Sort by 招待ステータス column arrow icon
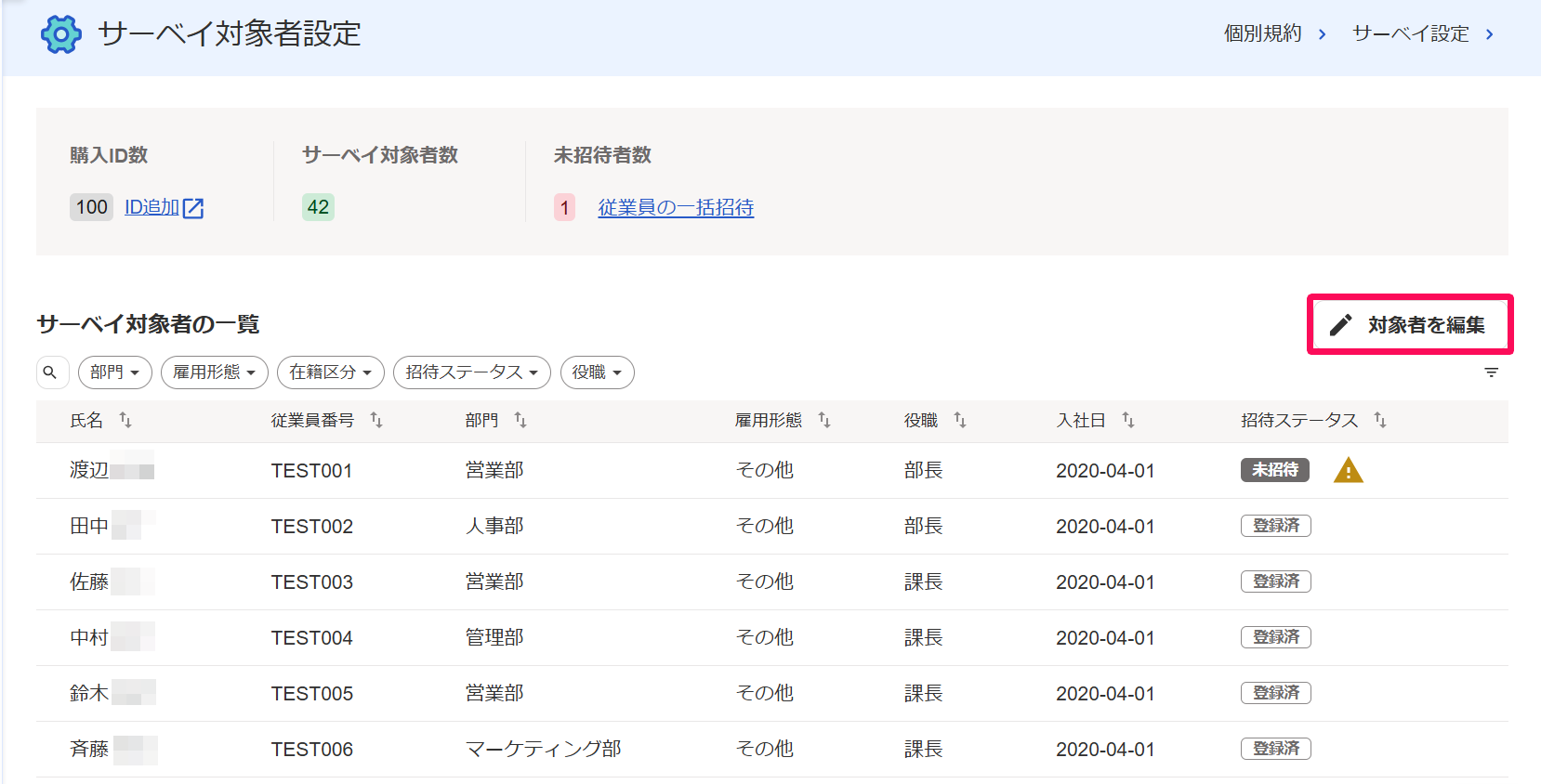 click(x=1380, y=421)
